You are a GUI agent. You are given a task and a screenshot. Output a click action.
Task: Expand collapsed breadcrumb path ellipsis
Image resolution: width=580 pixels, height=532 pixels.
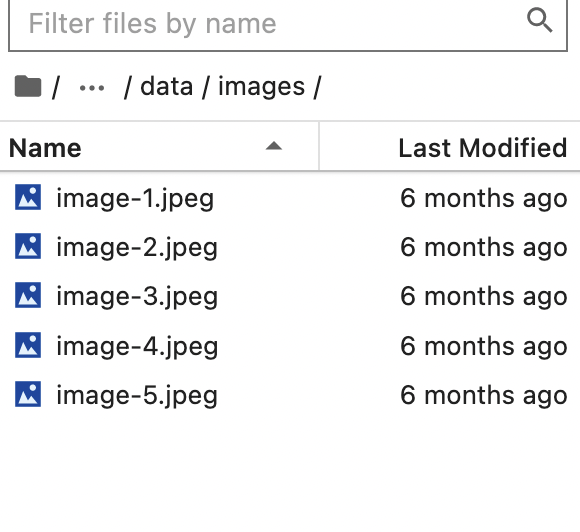(92, 88)
